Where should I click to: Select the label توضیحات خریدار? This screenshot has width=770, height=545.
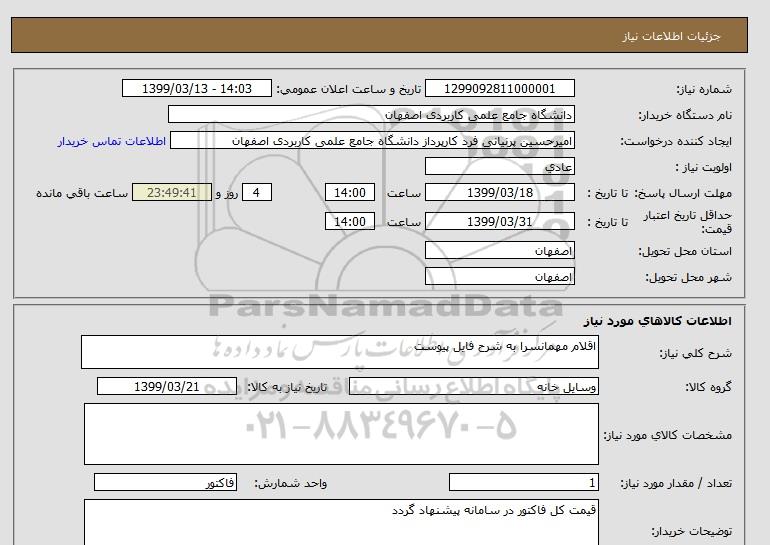pyautogui.click(x=691, y=531)
